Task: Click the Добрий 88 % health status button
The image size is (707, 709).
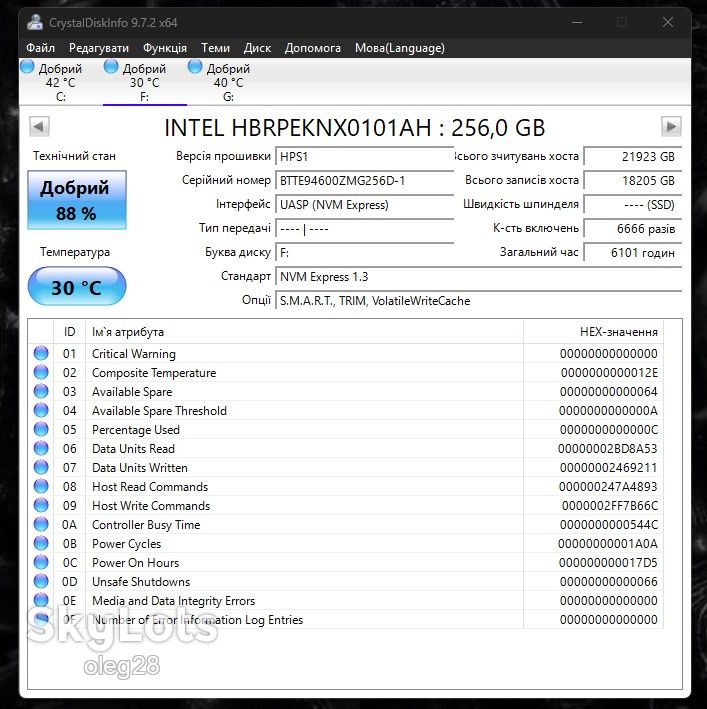Action: pyautogui.click(x=77, y=200)
